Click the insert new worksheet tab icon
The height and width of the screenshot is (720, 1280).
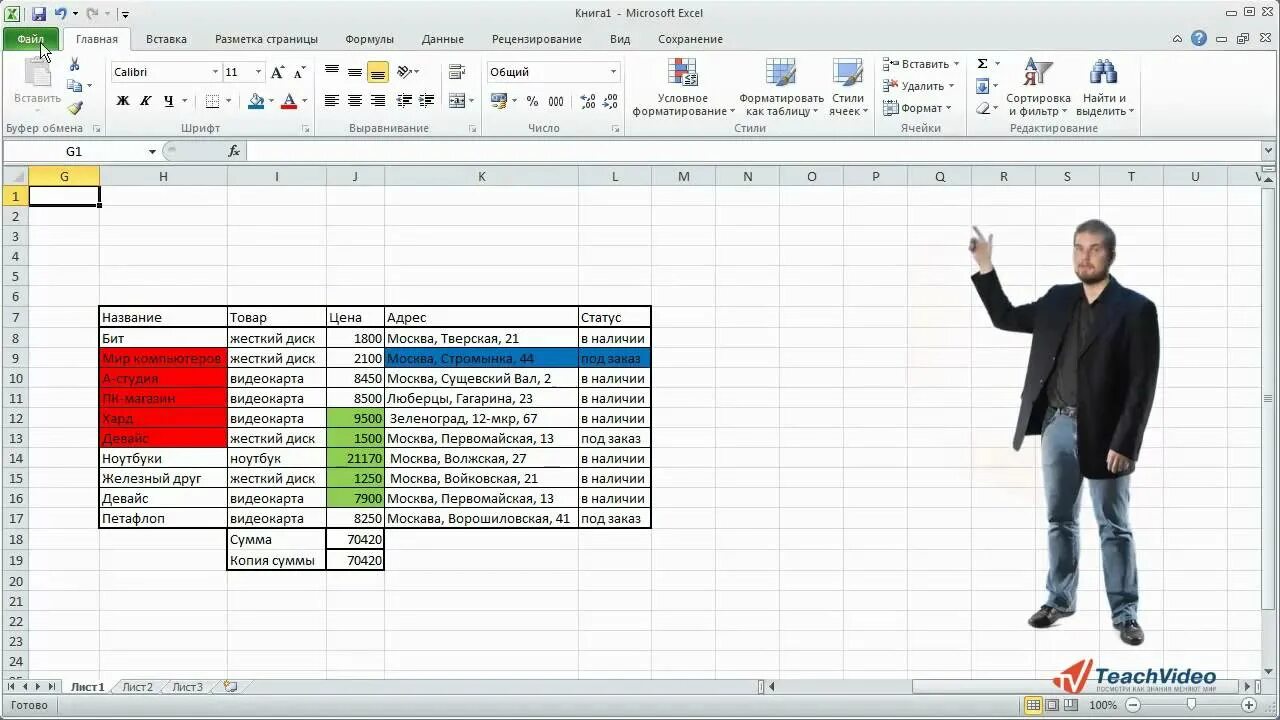click(x=231, y=687)
